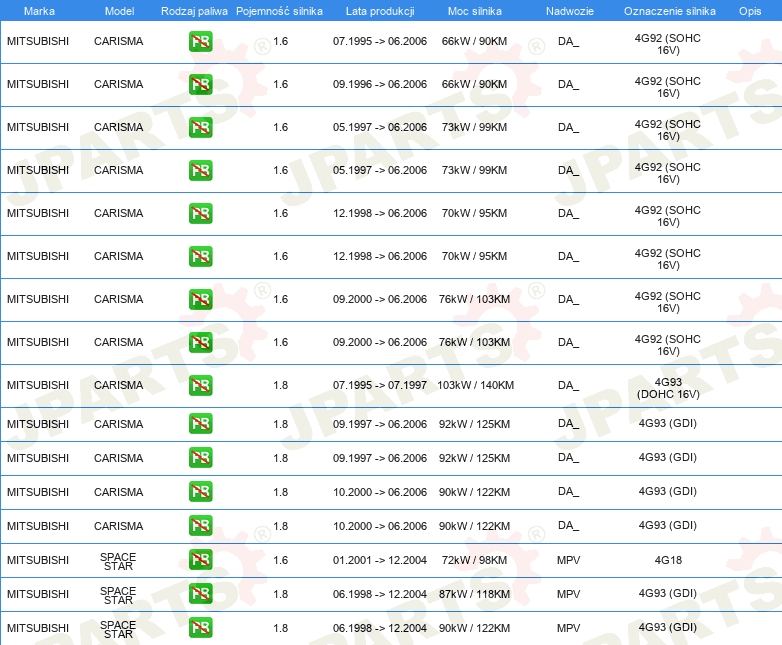
Task: Click the Opis column header
Action: click(x=750, y=11)
